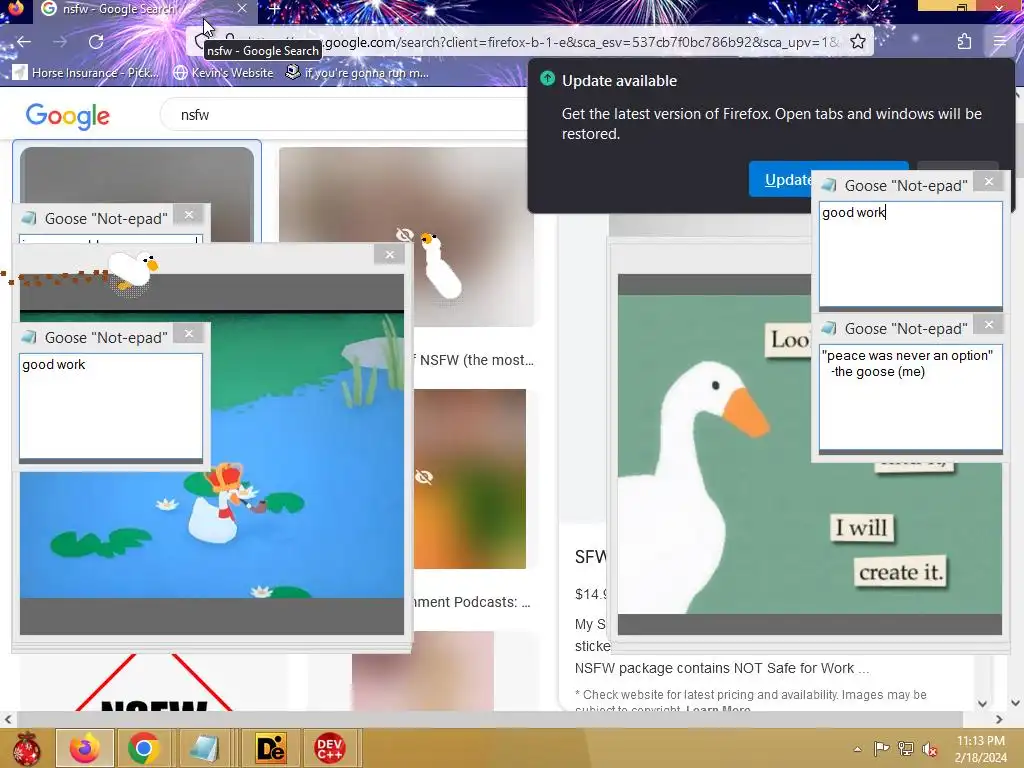Open the Action Center flag icon

click(x=881, y=749)
